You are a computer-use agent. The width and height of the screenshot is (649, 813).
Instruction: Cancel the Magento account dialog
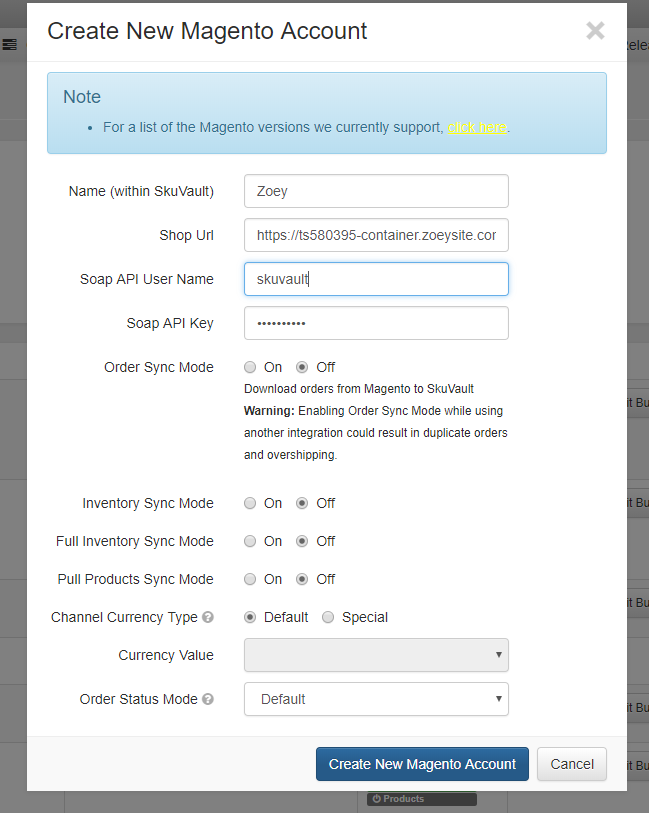click(572, 764)
